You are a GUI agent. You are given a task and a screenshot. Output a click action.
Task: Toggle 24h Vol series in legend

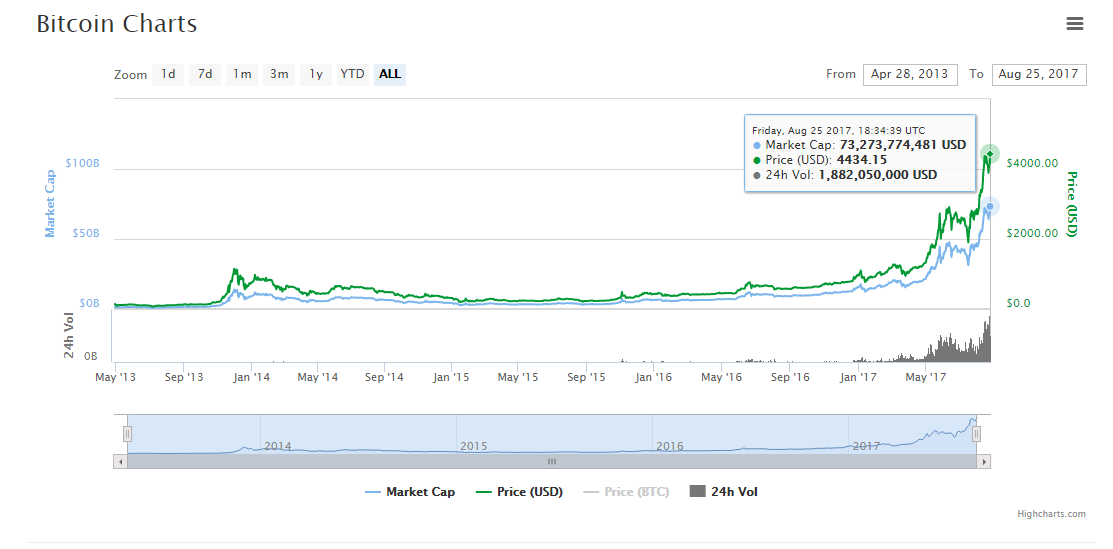pos(723,491)
